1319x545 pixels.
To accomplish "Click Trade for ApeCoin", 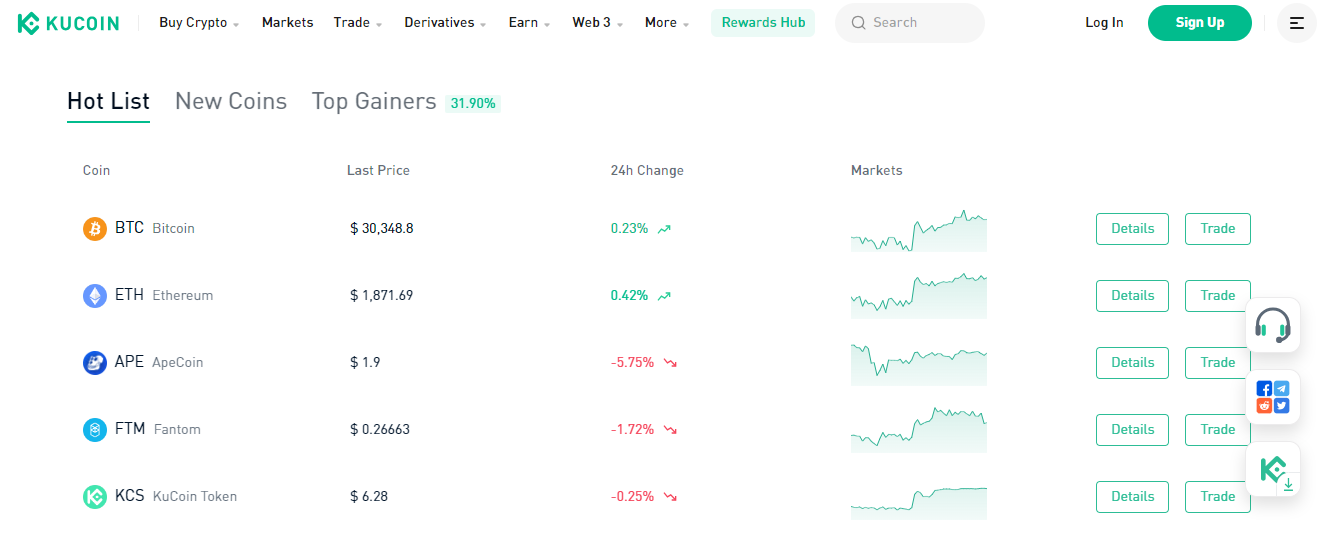I will pyautogui.click(x=1218, y=363).
